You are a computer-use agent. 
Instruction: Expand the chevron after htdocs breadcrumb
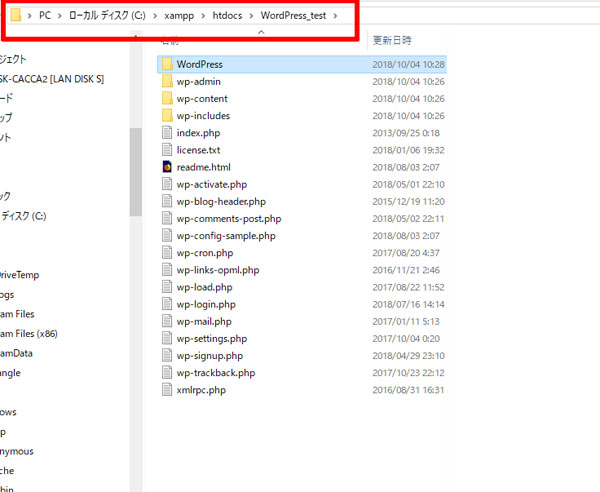tap(251, 16)
